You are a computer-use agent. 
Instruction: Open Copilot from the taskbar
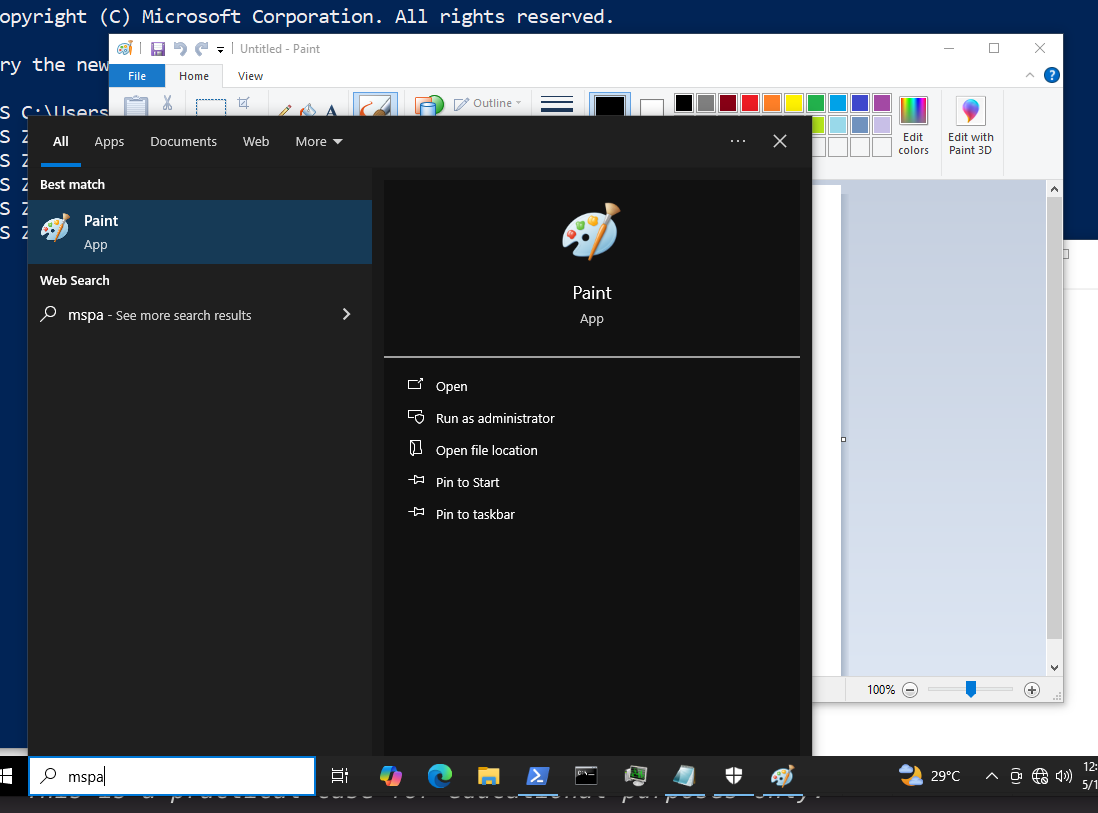(x=391, y=776)
